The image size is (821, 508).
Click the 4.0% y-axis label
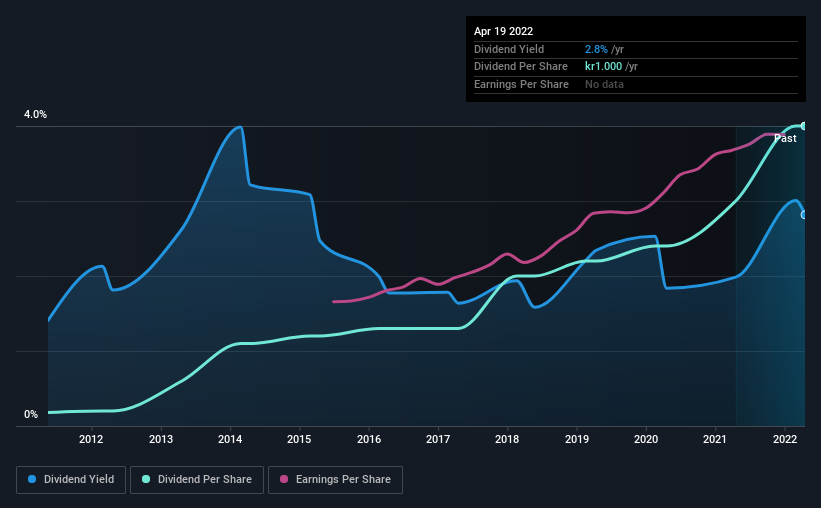(x=35, y=114)
